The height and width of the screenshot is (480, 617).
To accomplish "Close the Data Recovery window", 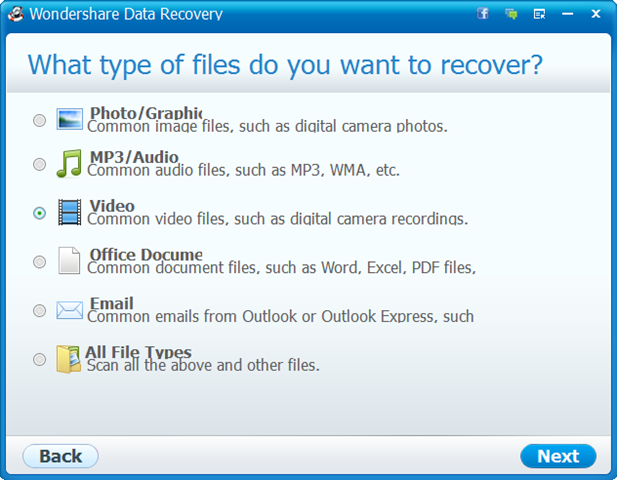I will 596,14.
